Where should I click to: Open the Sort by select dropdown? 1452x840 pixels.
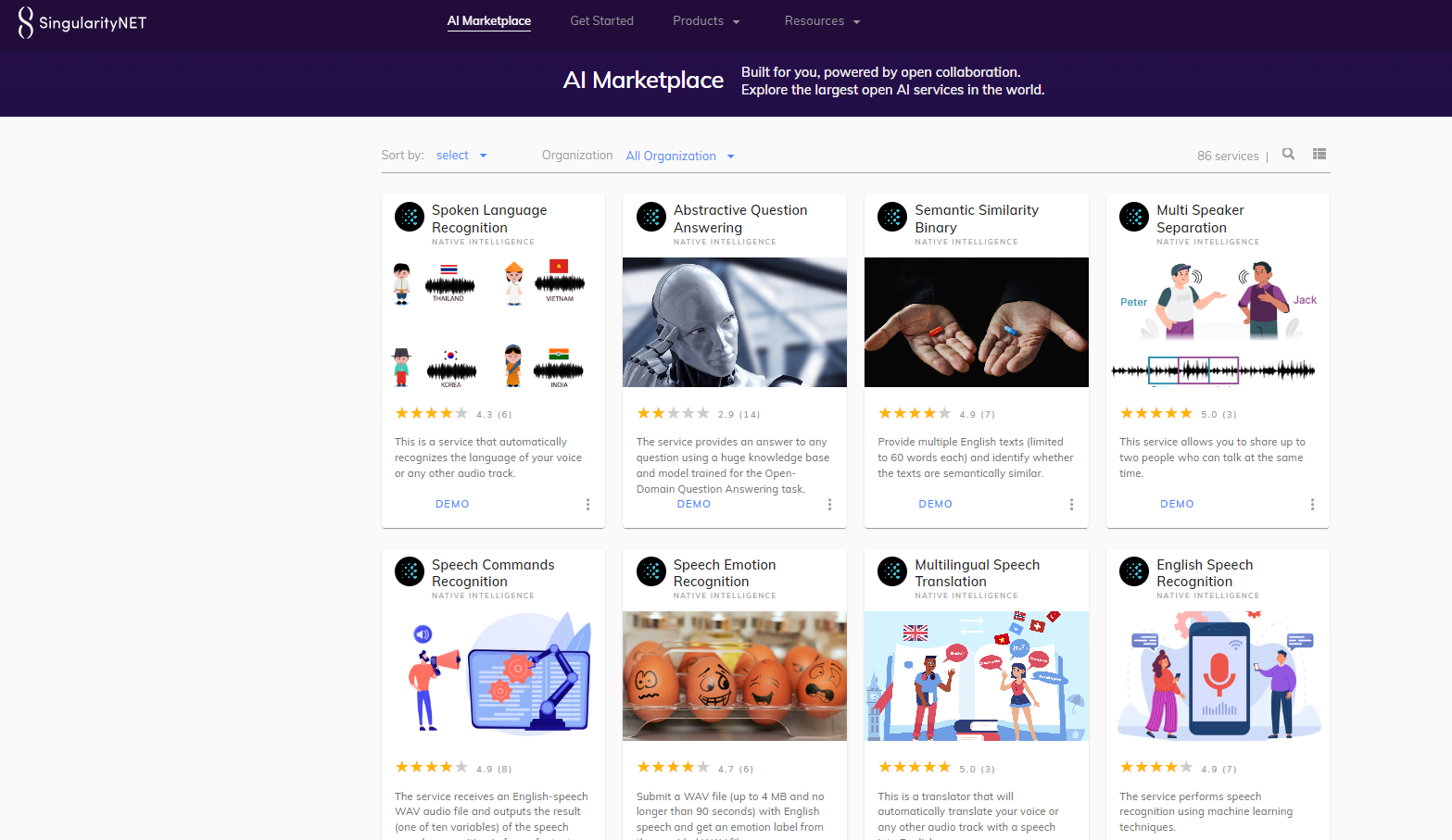461,156
